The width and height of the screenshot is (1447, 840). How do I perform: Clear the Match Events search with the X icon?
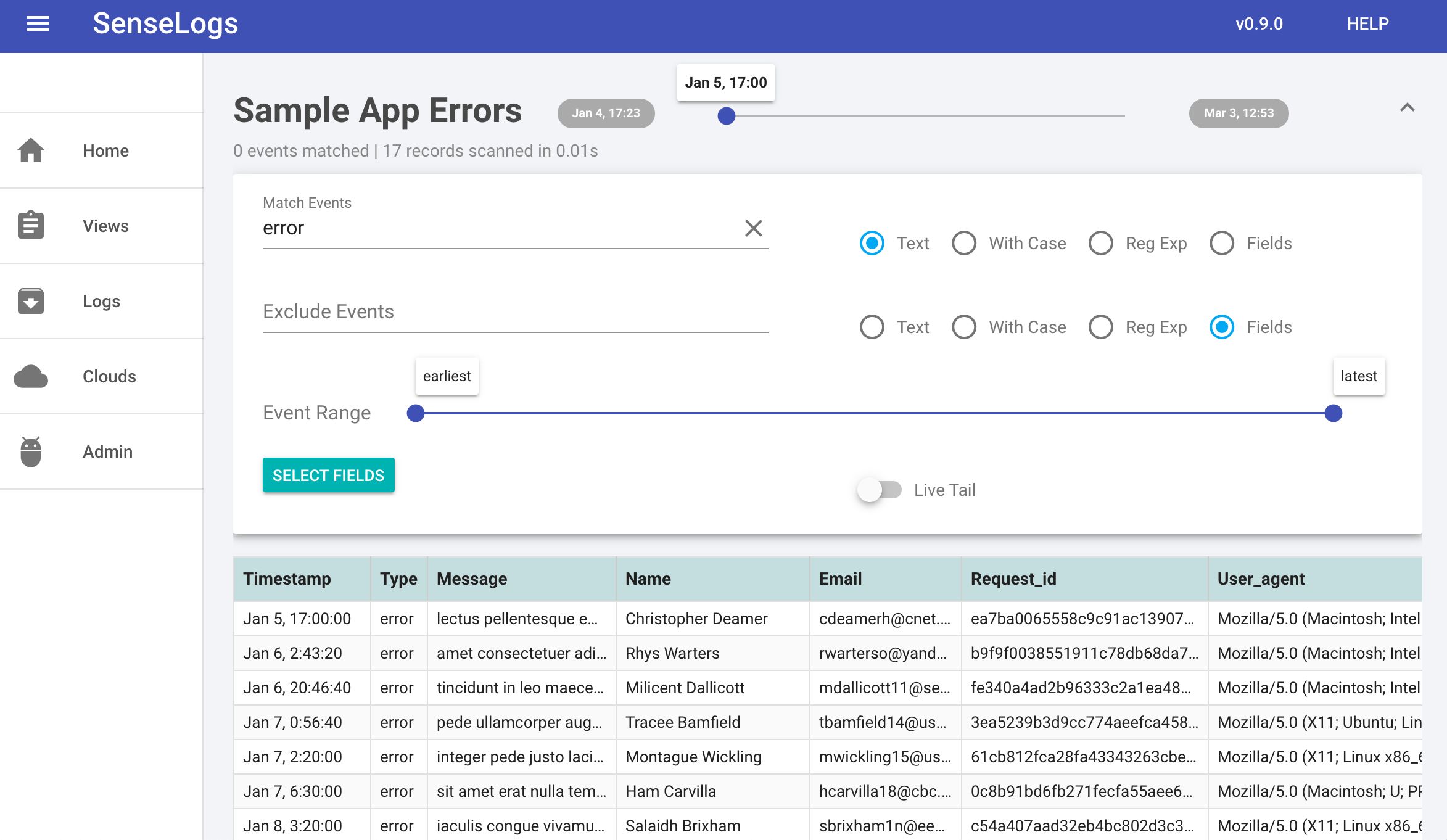(754, 228)
